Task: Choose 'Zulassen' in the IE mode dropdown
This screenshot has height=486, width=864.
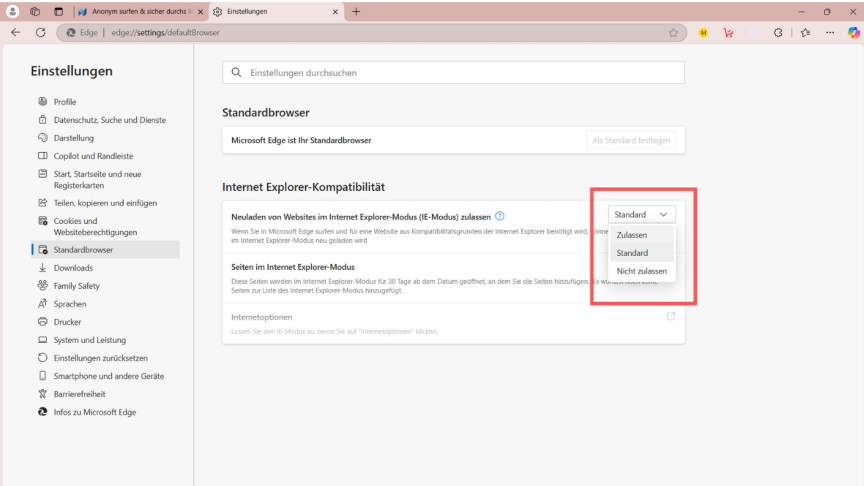Action: [641, 235]
